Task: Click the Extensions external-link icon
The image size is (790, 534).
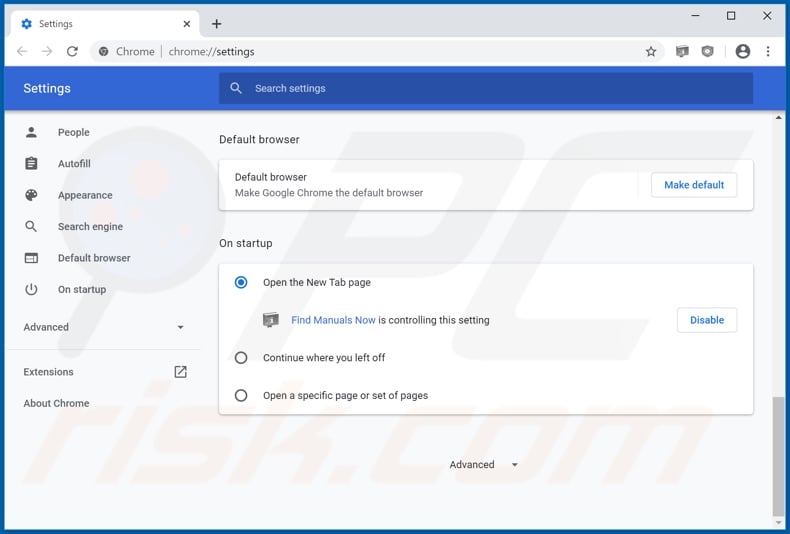Action: 180,372
